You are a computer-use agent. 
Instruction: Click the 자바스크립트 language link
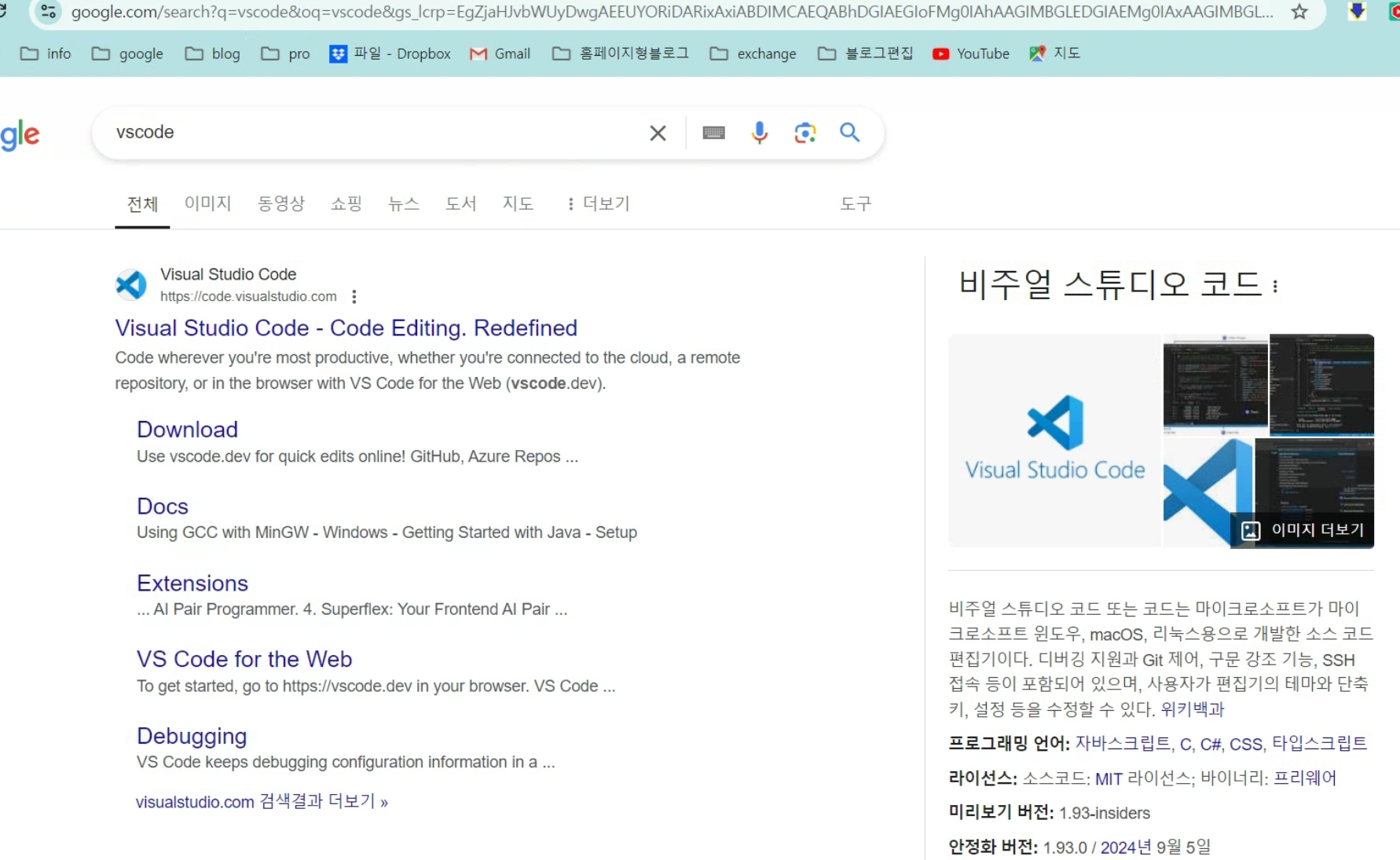[x=1122, y=744]
